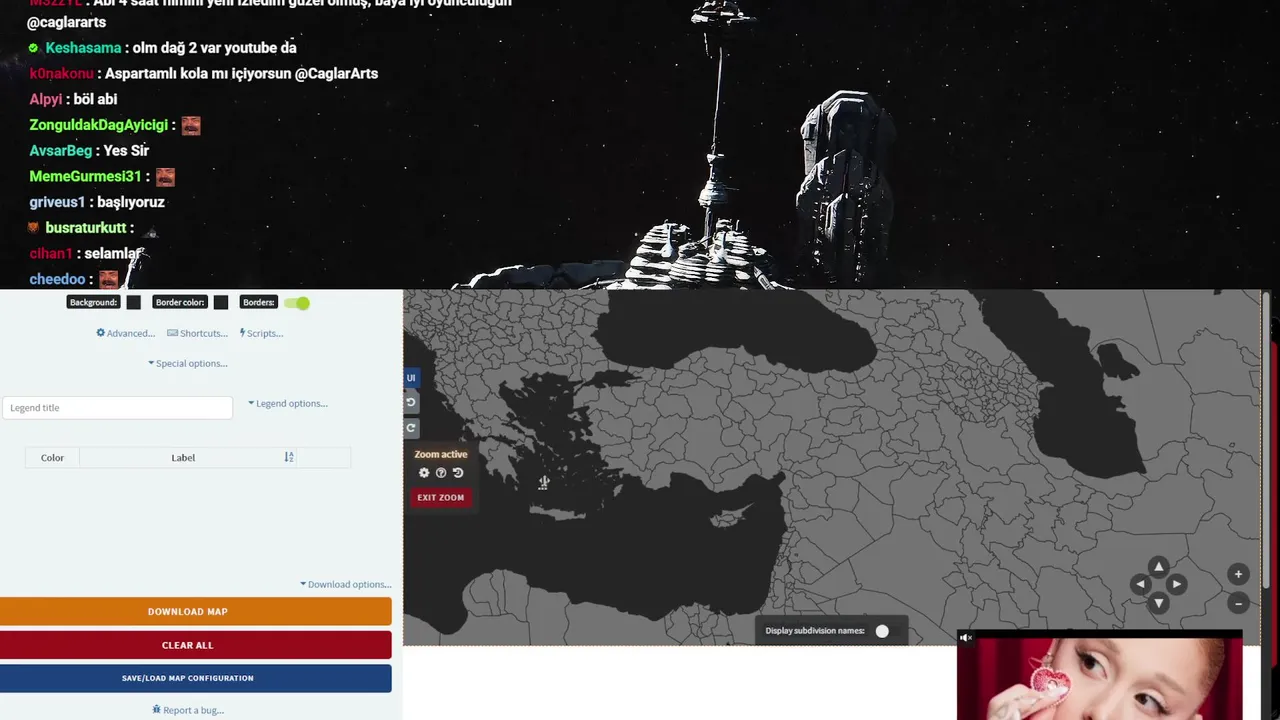
Task: Reset zoom with the circular arrow icon
Action: (x=458, y=473)
